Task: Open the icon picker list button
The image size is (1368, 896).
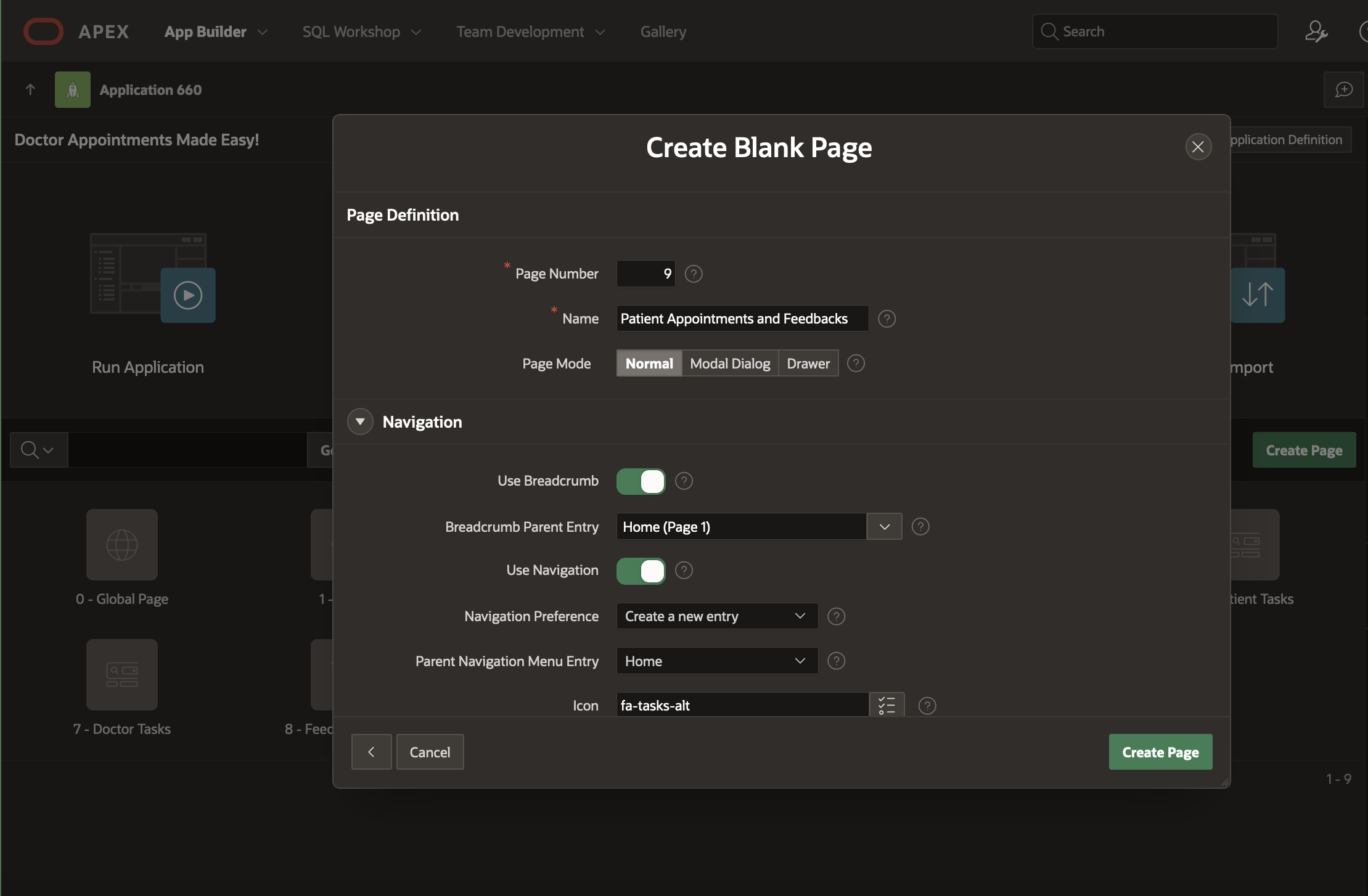Action: [887, 705]
